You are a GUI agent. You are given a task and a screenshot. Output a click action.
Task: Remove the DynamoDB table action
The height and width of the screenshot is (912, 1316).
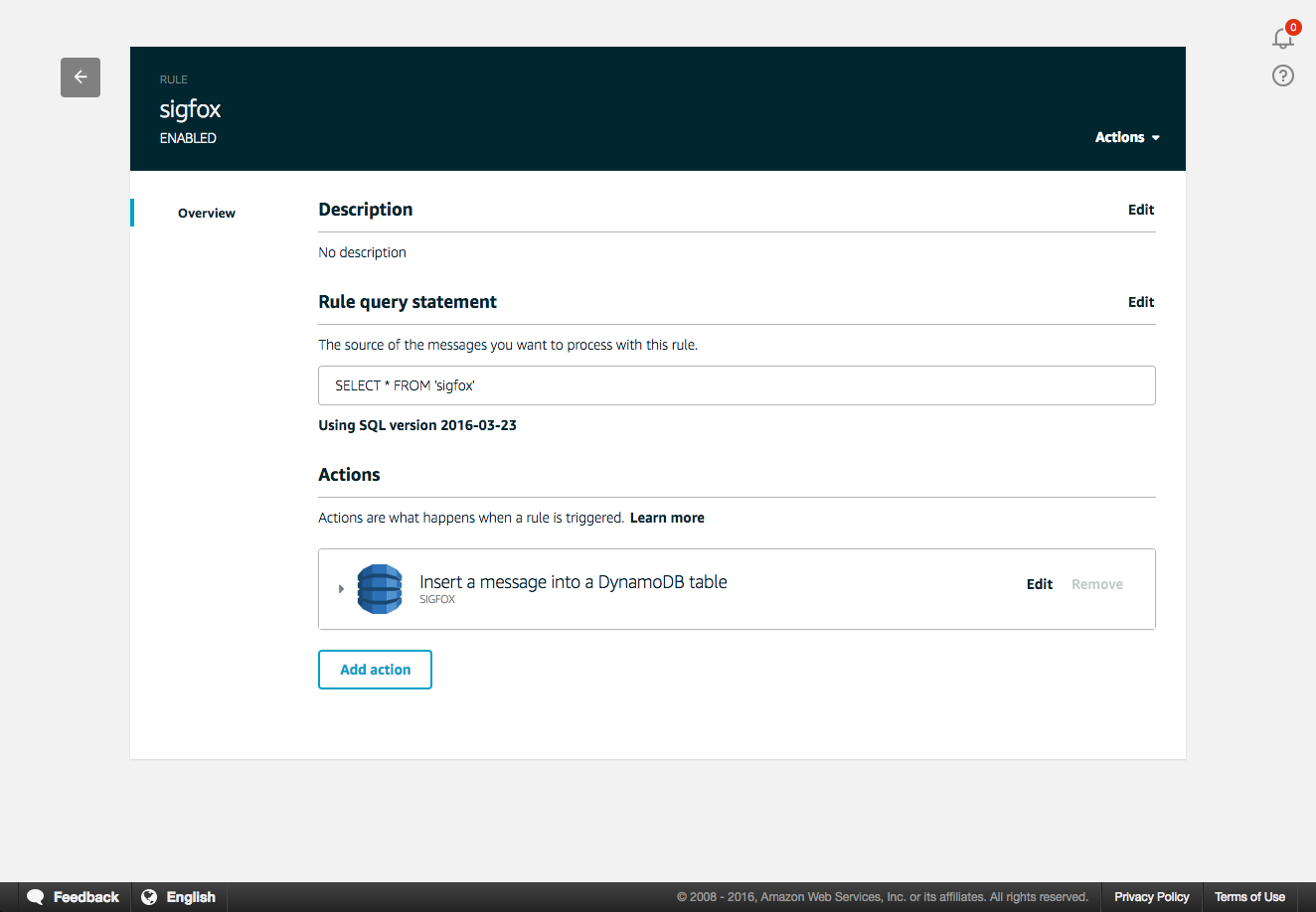pos(1097,584)
